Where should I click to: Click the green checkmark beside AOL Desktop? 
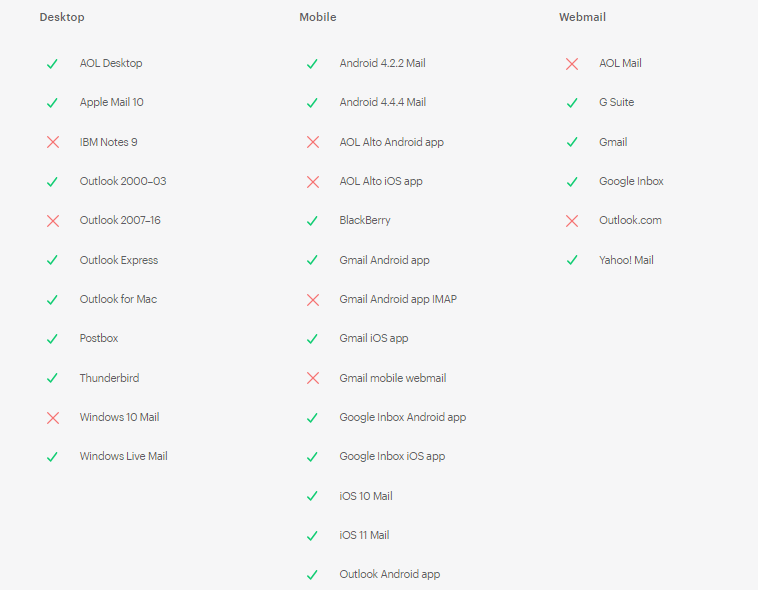tap(52, 63)
